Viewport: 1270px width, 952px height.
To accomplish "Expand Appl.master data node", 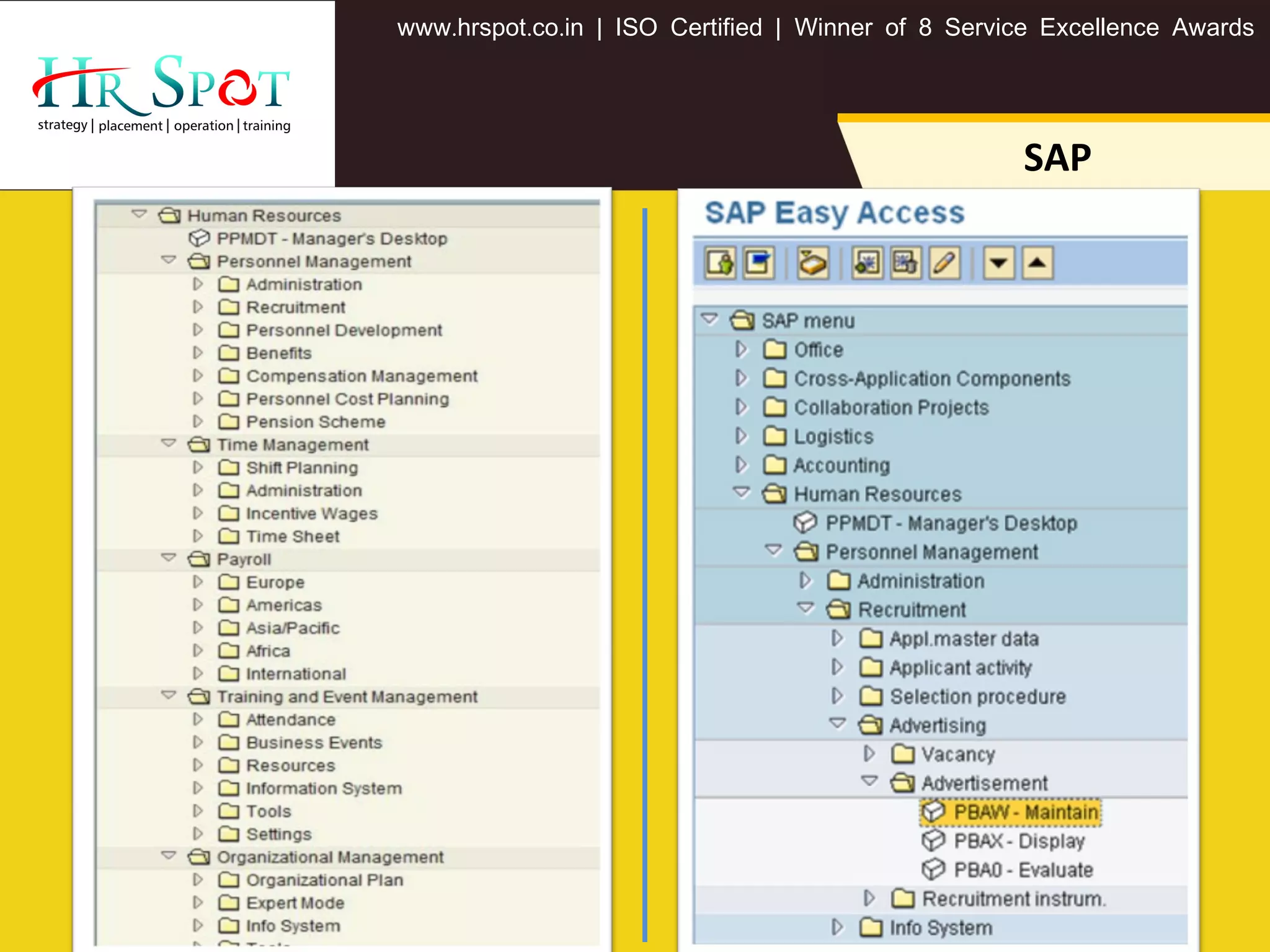I will pyautogui.click(x=837, y=638).
